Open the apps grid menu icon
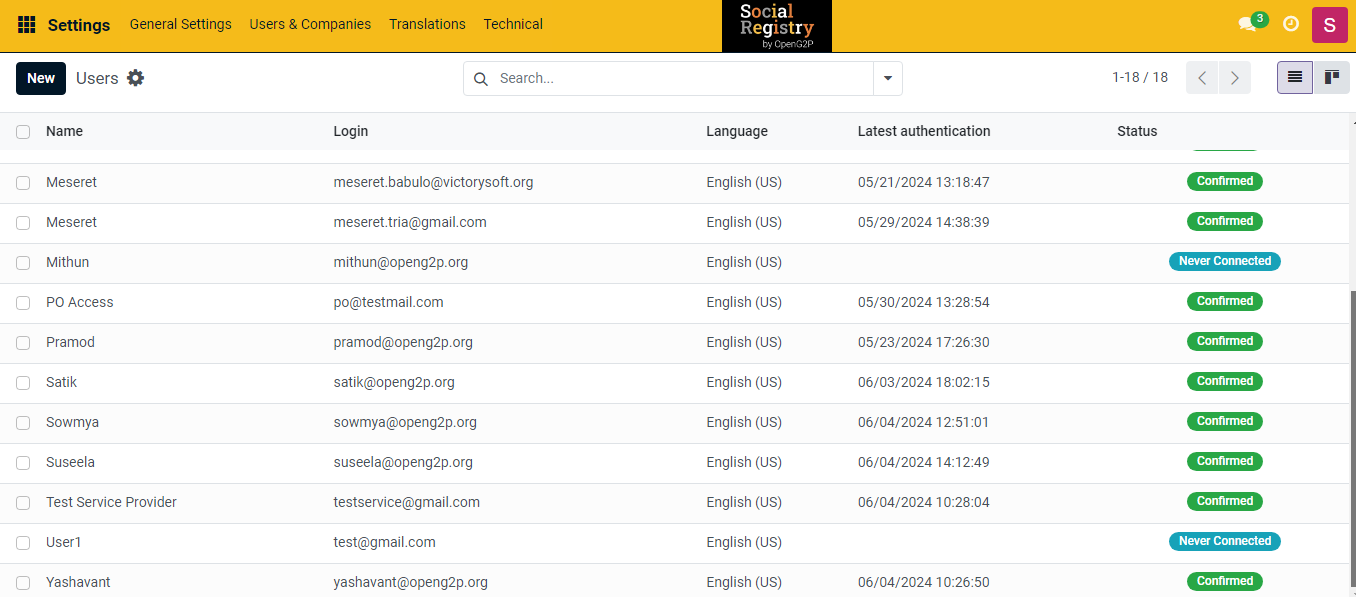 pyautogui.click(x=27, y=24)
